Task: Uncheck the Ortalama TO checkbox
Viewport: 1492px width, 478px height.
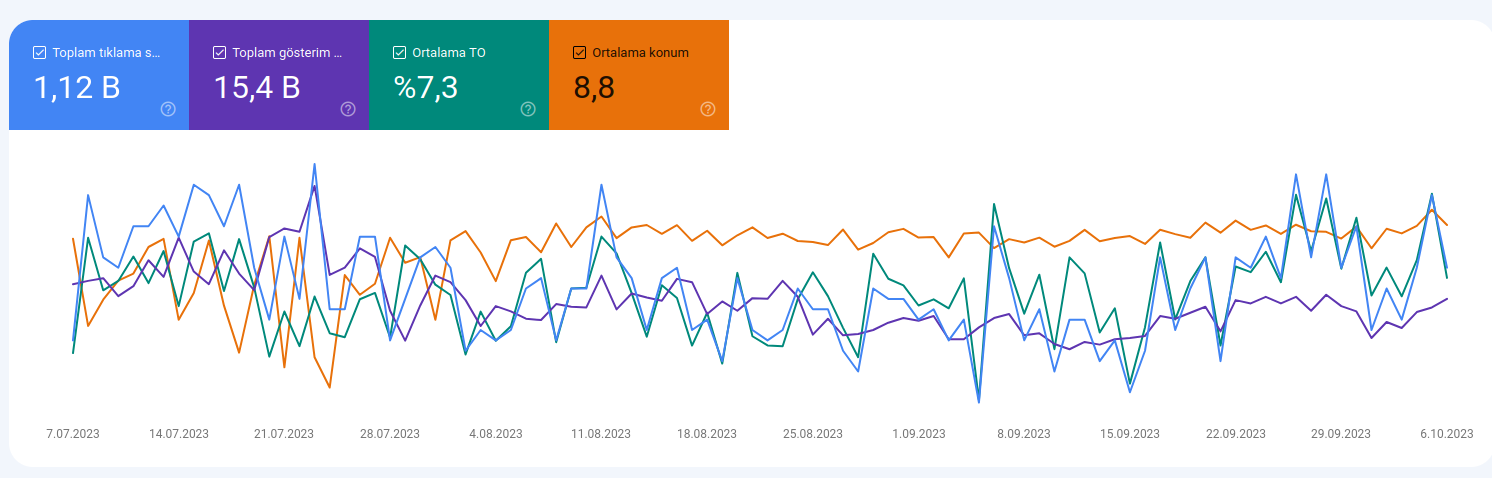Action: pyautogui.click(x=400, y=53)
